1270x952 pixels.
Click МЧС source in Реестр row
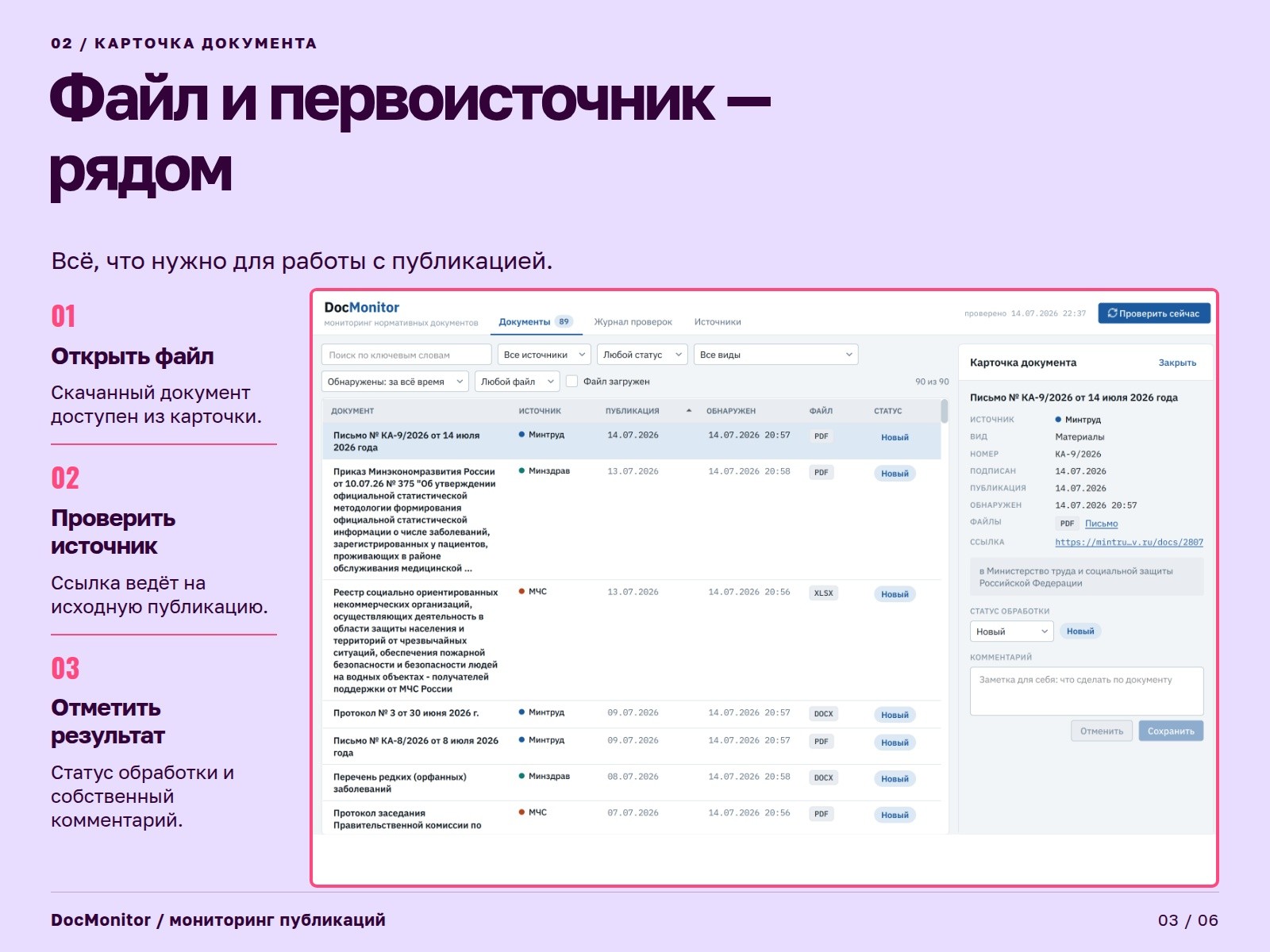tap(533, 592)
